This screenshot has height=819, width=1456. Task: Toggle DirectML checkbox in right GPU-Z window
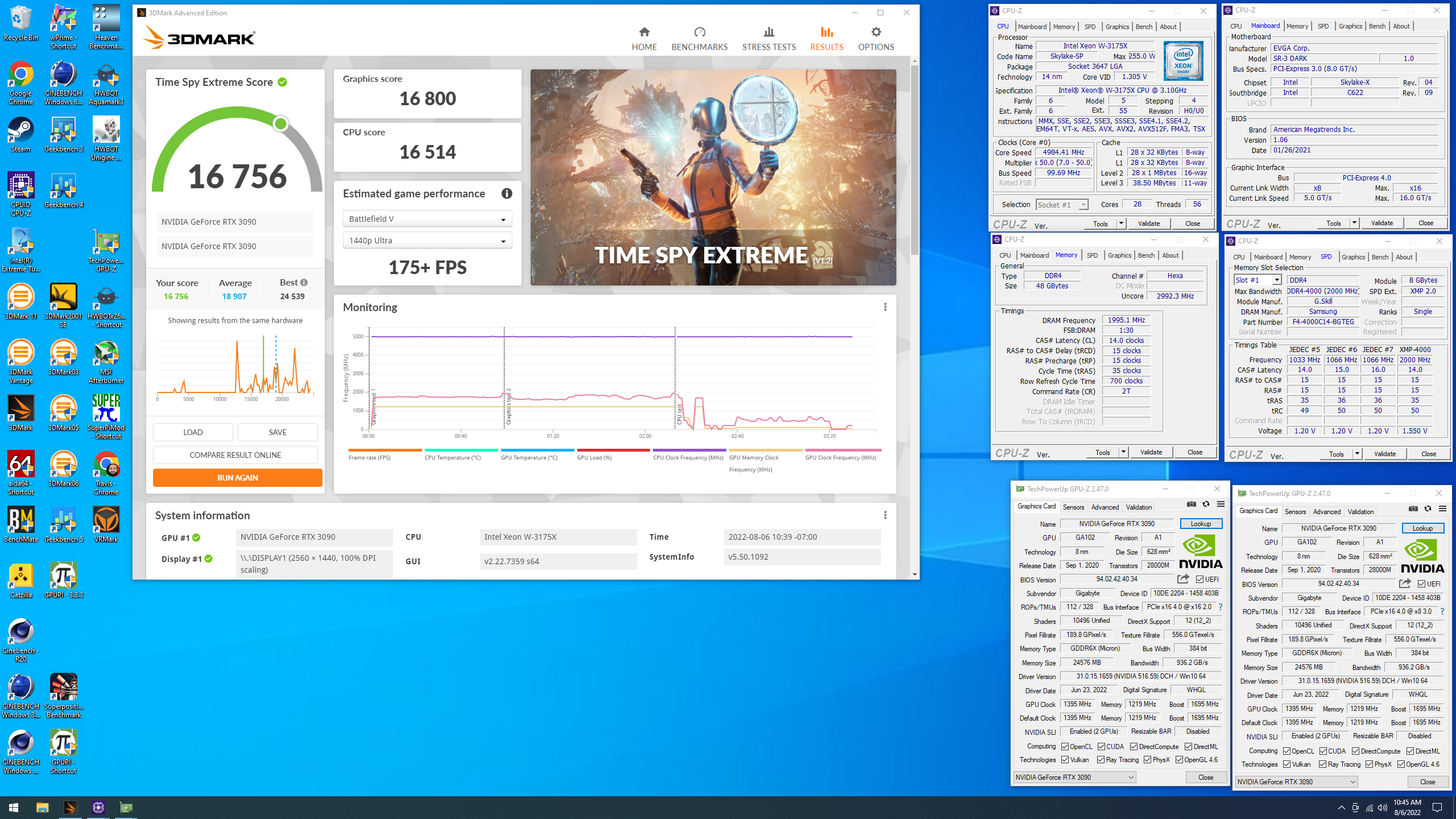(1410, 751)
